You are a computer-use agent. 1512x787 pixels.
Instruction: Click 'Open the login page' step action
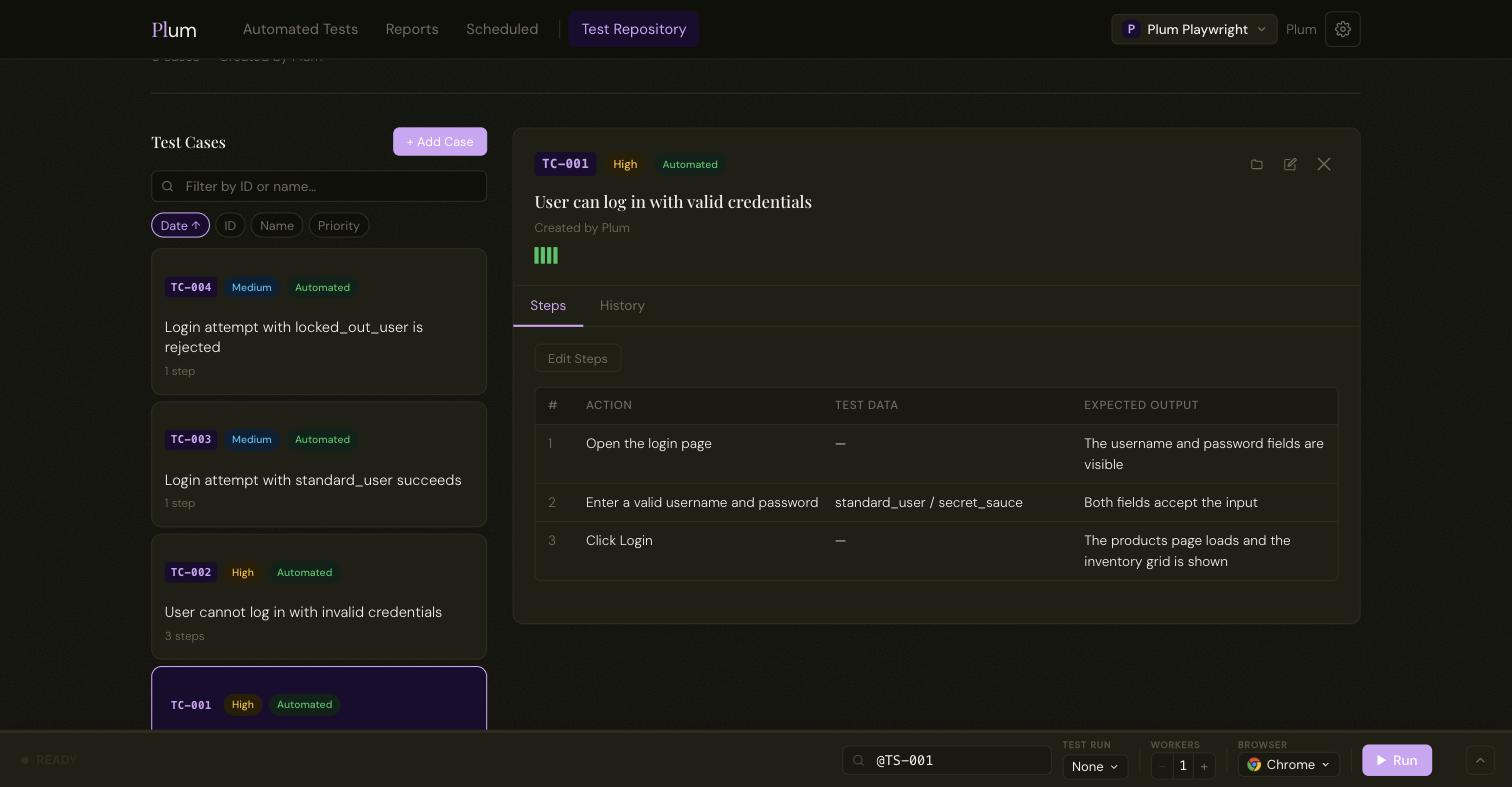[649, 443]
